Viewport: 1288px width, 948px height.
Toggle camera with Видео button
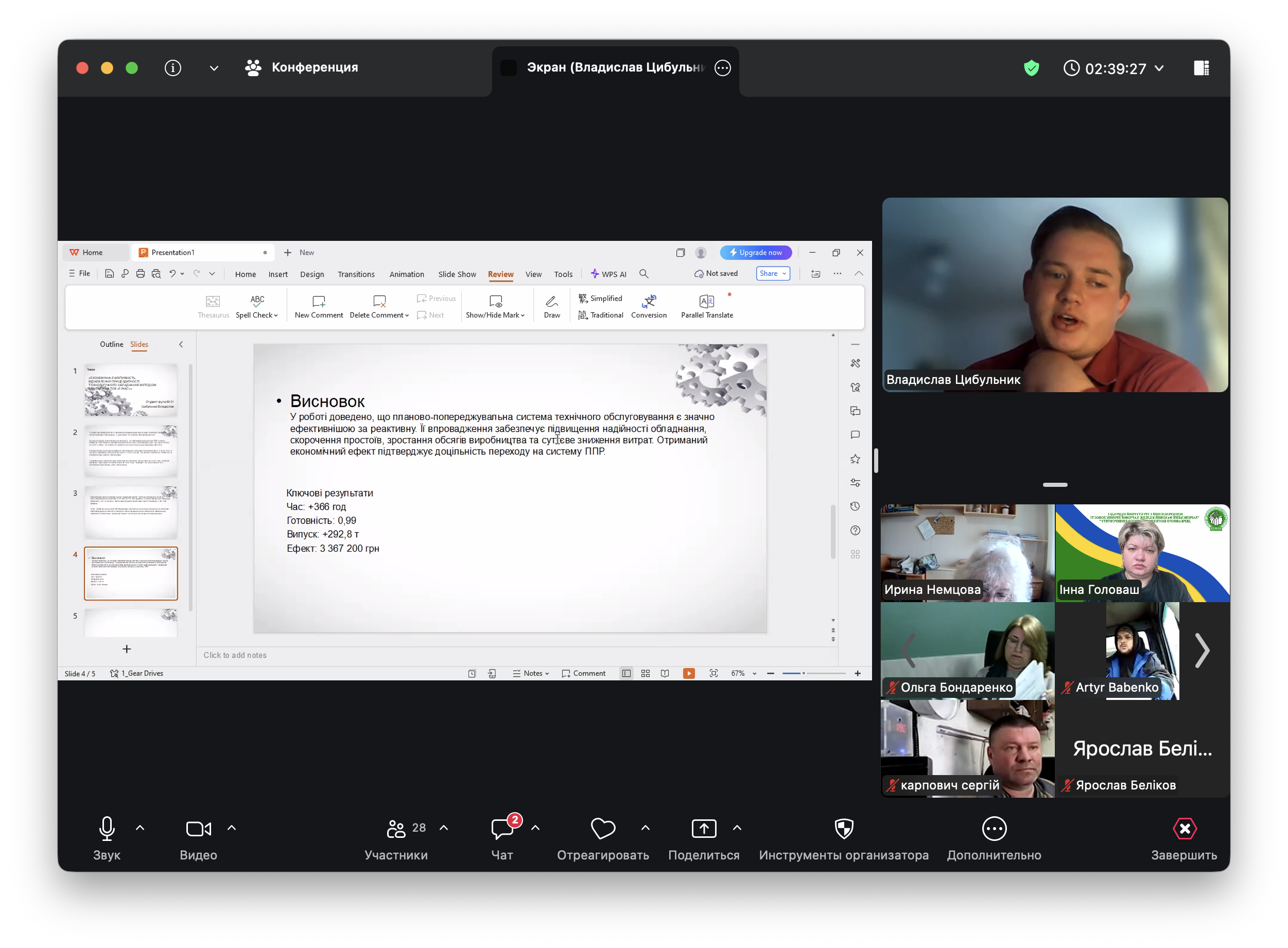click(198, 829)
